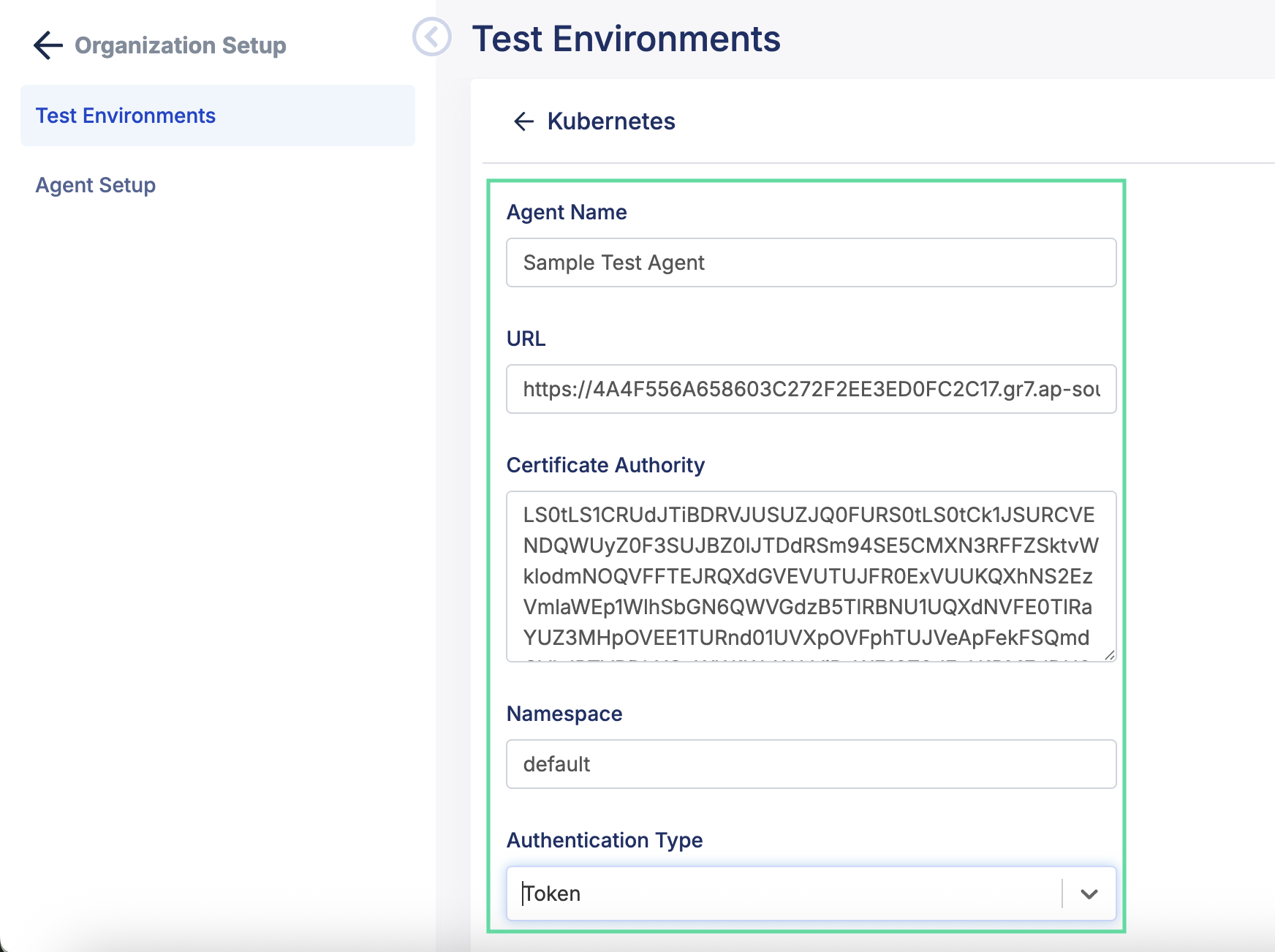The height and width of the screenshot is (952, 1275).
Task: Click the Authentication Type label
Action: tap(605, 840)
